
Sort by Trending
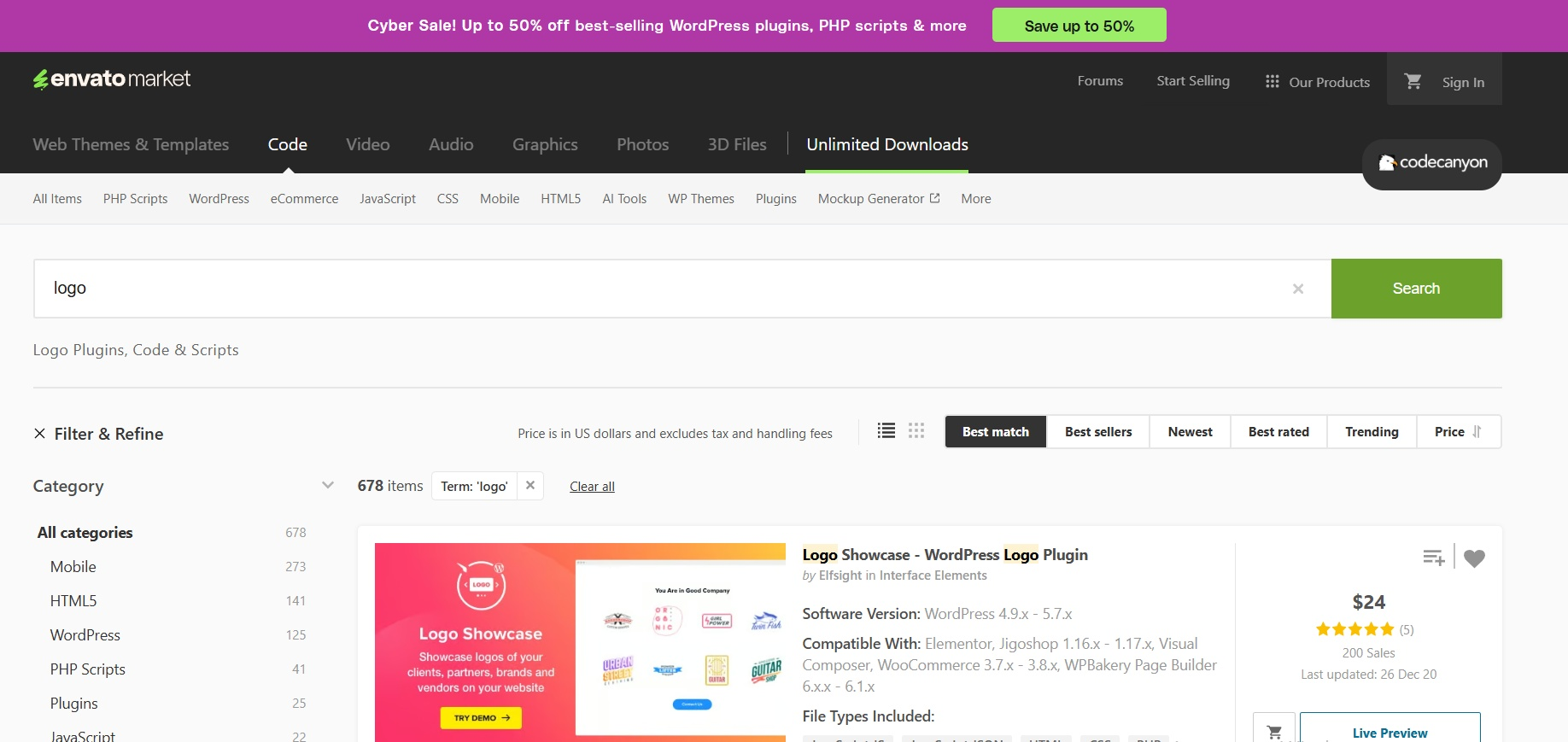tap(1372, 432)
